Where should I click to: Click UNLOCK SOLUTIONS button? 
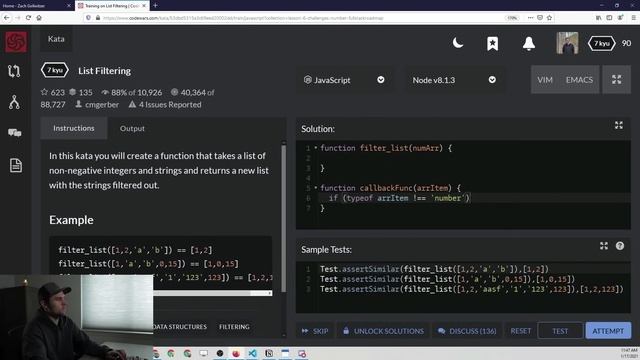point(383,331)
